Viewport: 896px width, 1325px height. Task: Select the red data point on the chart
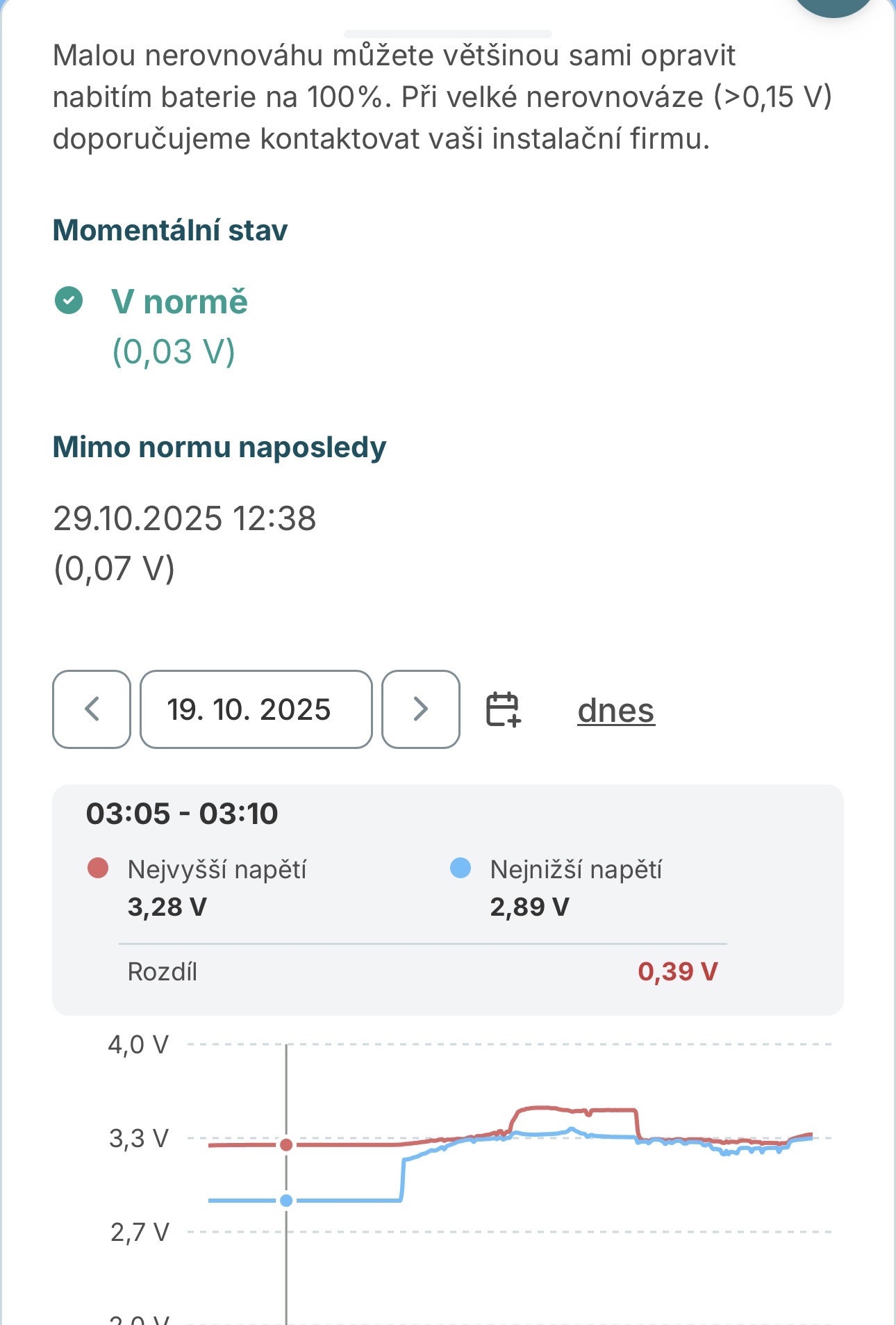(286, 1144)
